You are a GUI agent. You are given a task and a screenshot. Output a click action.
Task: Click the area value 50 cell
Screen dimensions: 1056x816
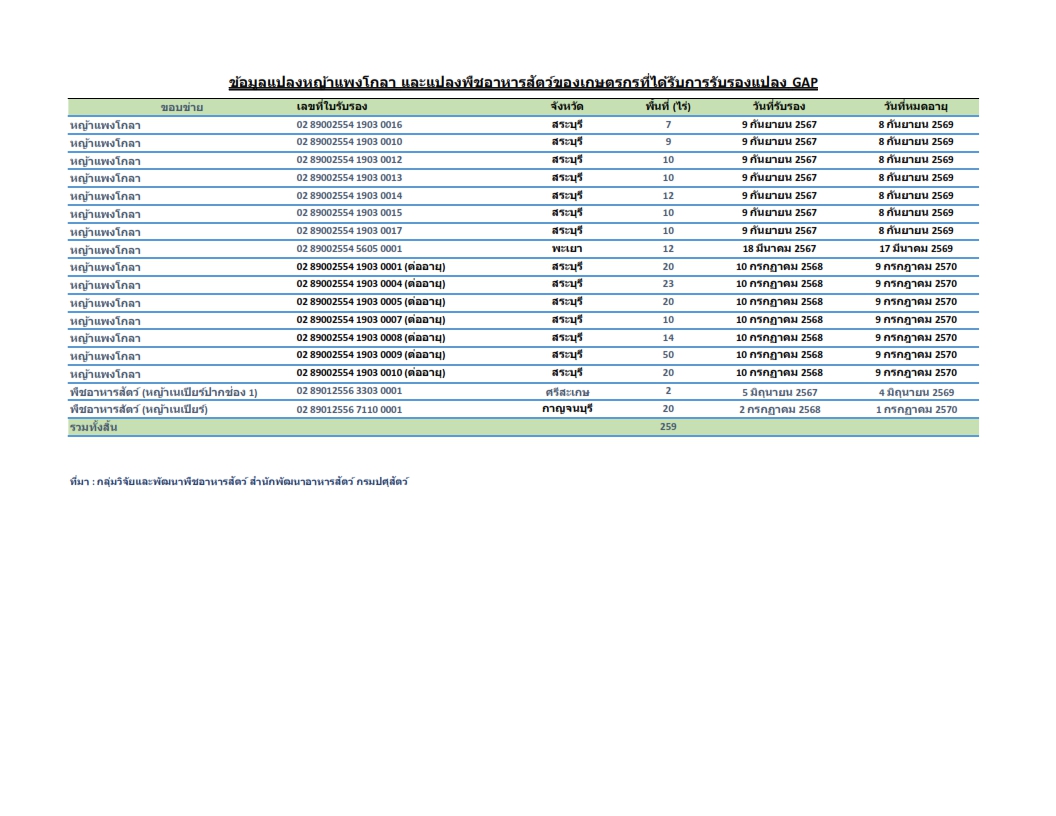tap(668, 355)
